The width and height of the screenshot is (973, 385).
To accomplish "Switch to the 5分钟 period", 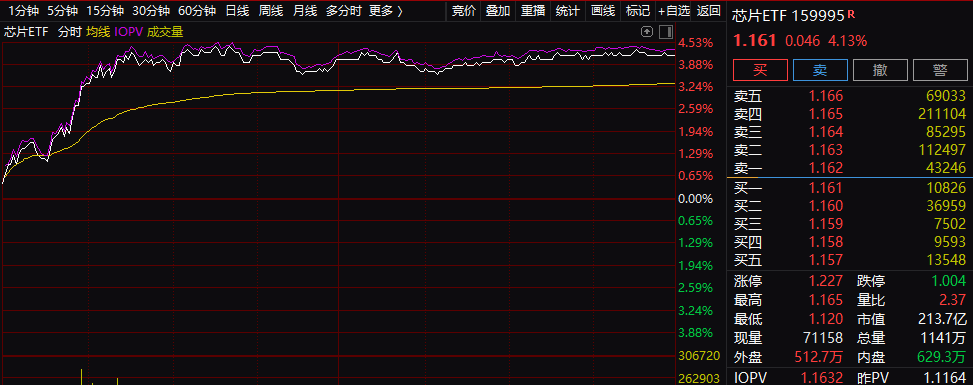I will [x=62, y=11].
